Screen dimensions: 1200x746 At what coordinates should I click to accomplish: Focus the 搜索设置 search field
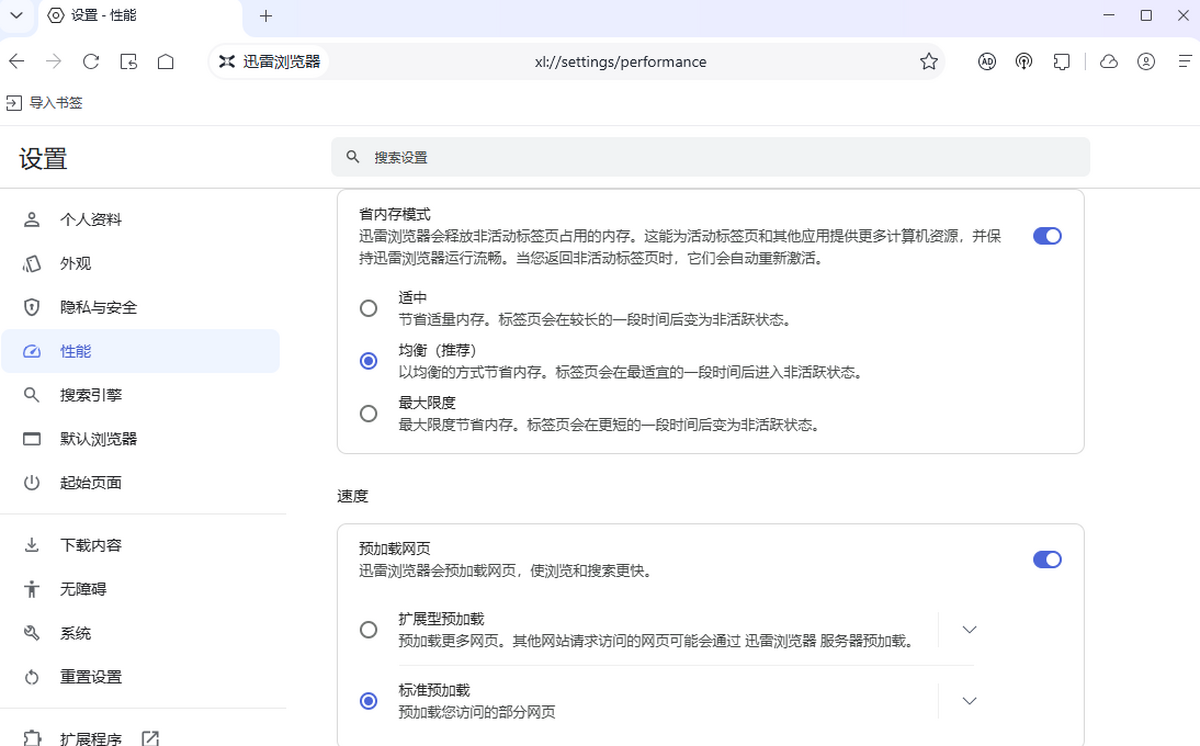coord(710,157)
